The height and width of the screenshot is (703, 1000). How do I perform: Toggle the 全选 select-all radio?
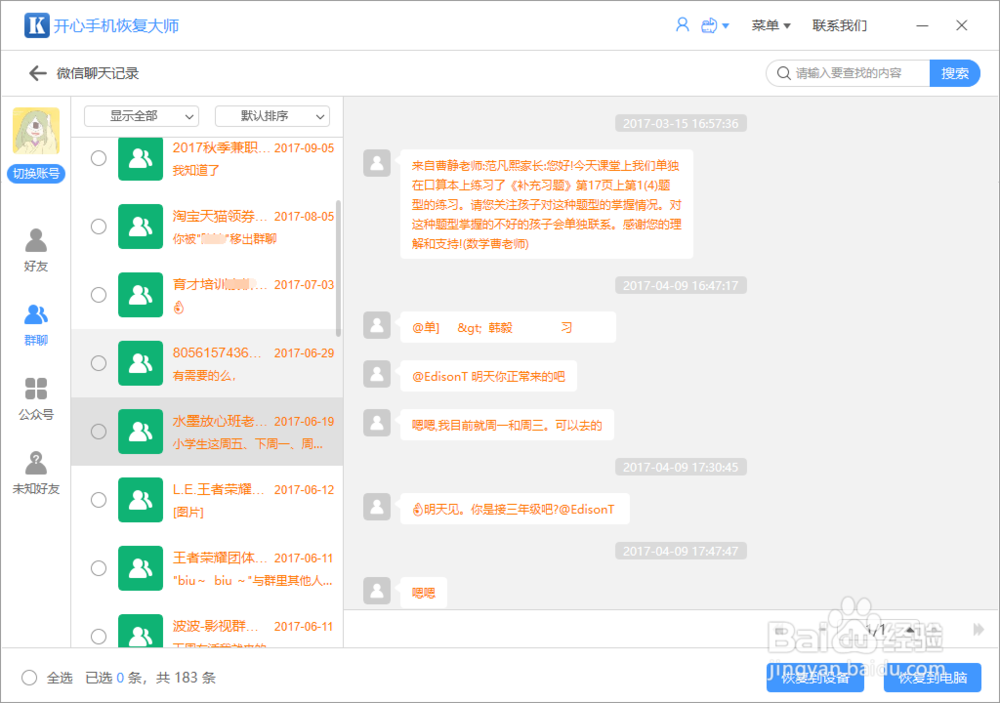pyautogui.click(x=29, y=677)
